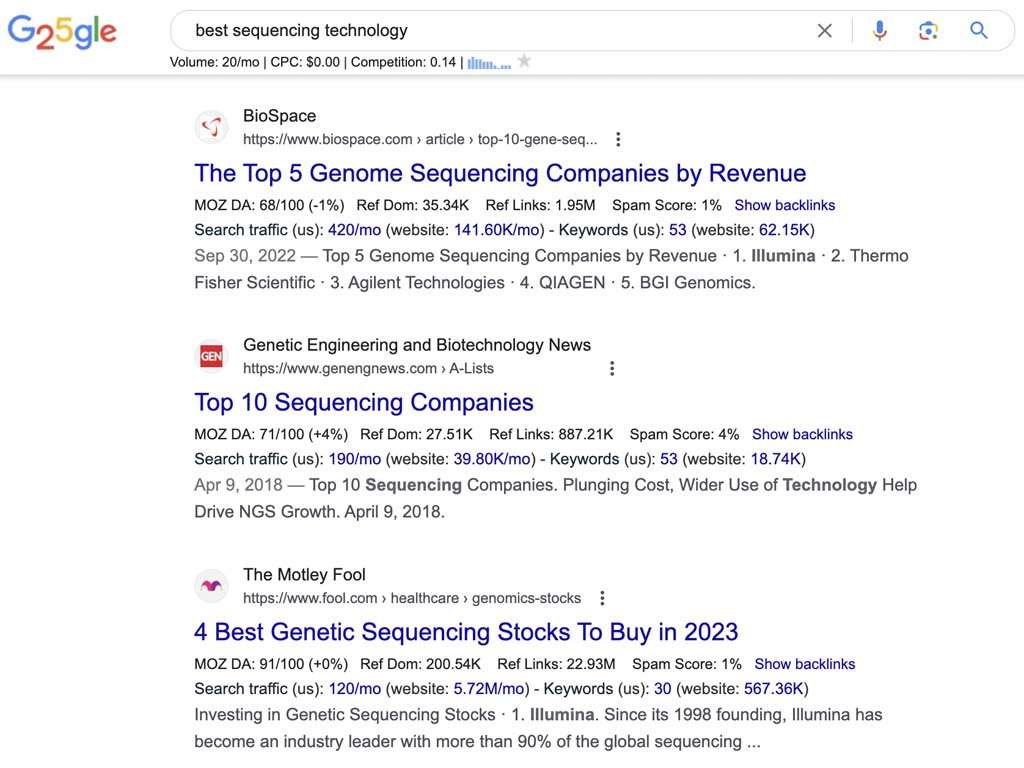Open the three-dot menu on the GEN result
Screen dimensions: 1024x768
pos(612,368)
